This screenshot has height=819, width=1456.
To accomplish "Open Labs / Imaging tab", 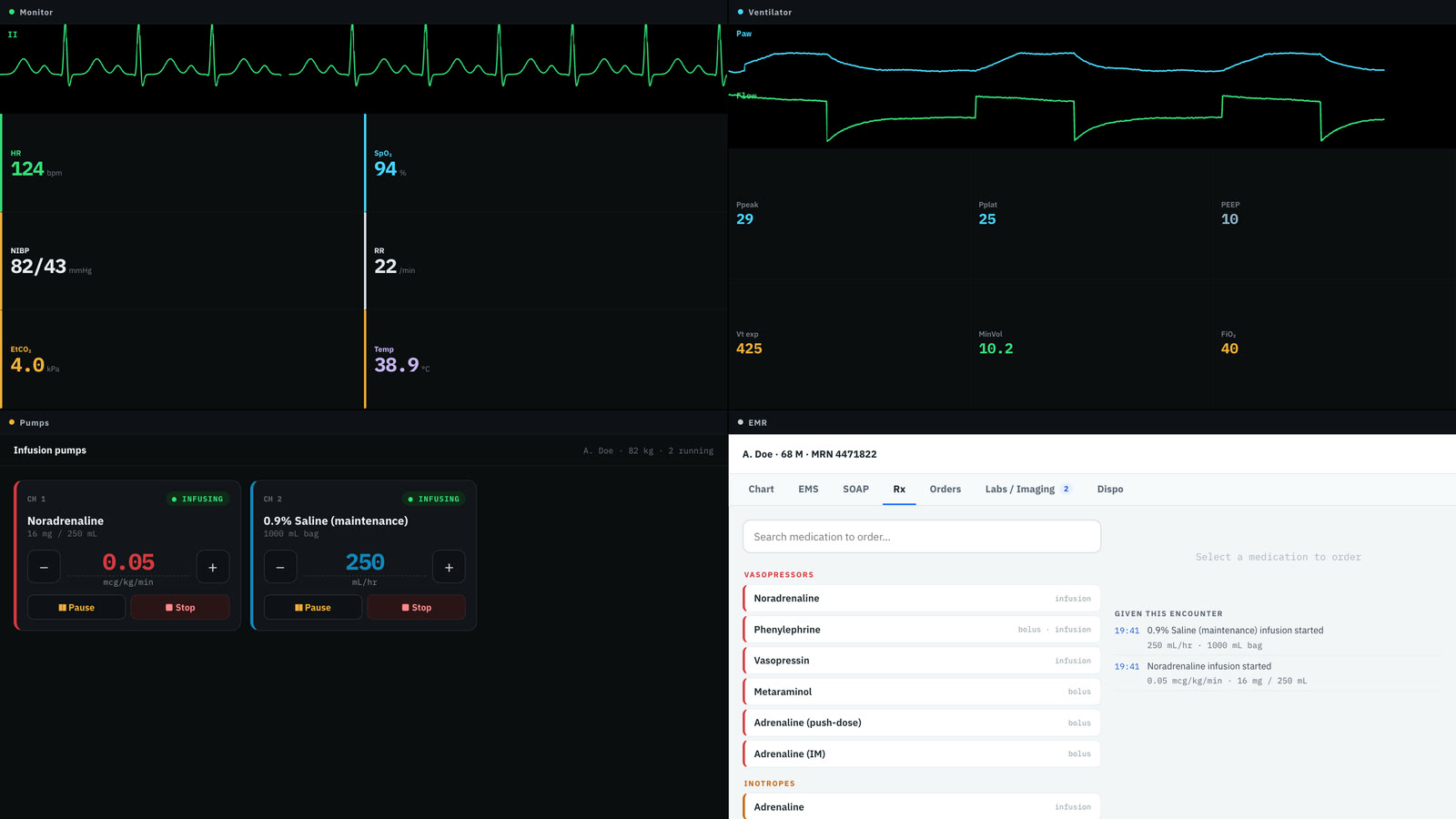I will pyautogui.click(x=1028, y=490).
